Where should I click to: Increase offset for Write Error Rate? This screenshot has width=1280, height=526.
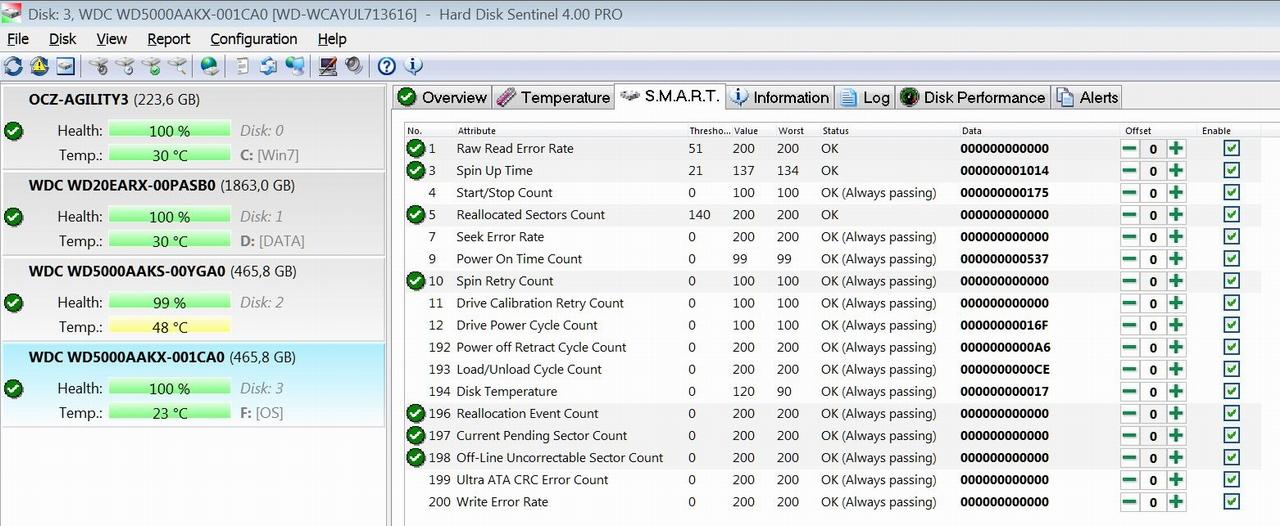click(1176, 502)
